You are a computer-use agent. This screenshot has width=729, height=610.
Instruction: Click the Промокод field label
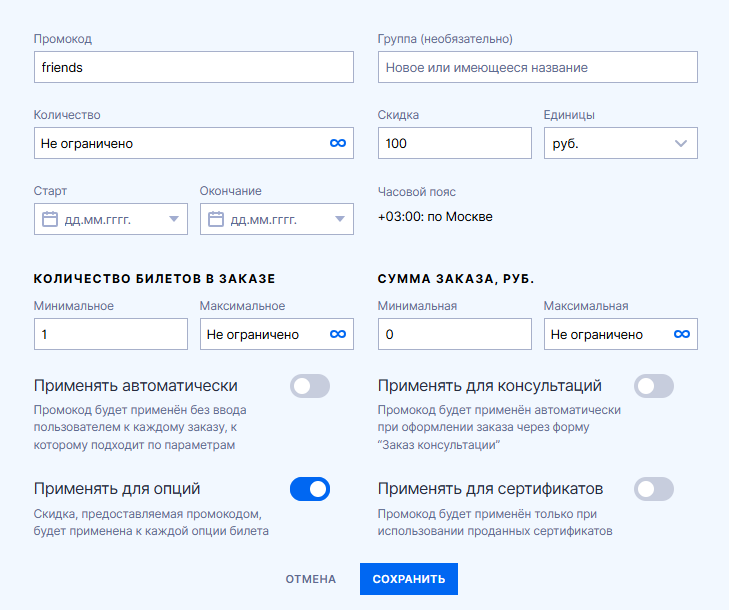tap(63, 39)
